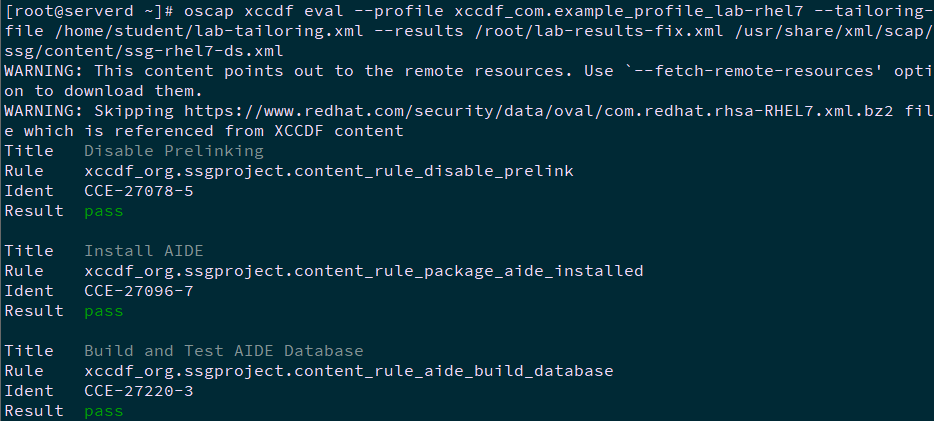Click the 'Disable Prelinking' title text
The image size is (935, 421).
click(173, 151)
